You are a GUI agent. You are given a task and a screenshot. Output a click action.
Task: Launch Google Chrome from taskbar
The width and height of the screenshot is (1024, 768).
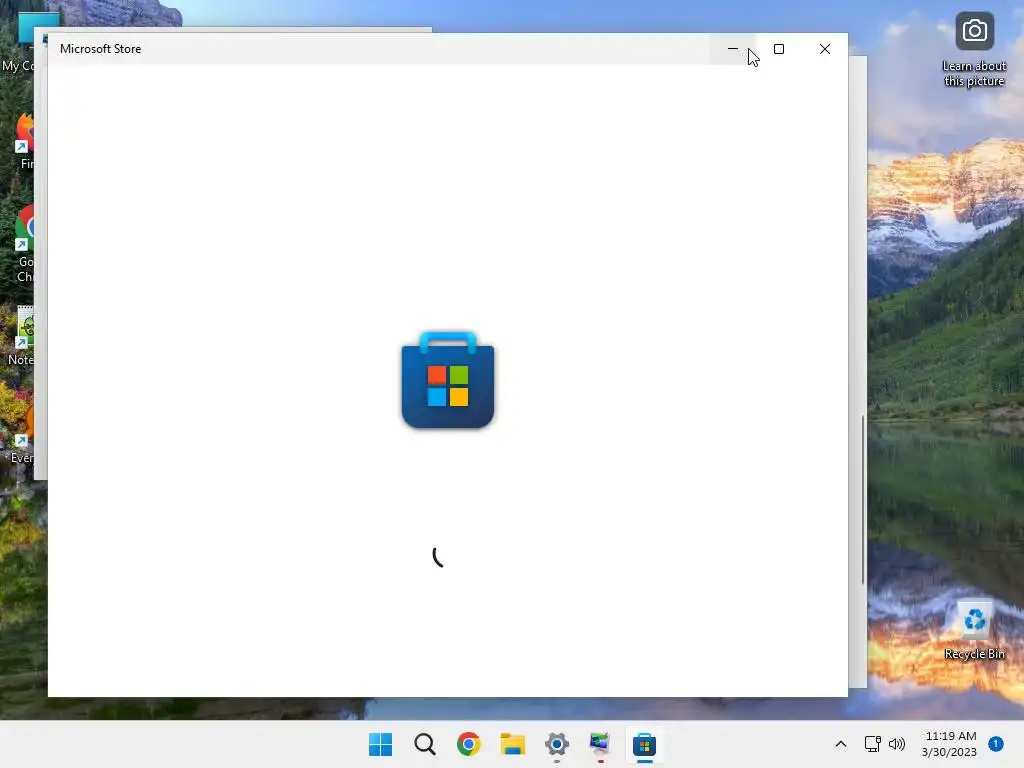tap(468, 744)
